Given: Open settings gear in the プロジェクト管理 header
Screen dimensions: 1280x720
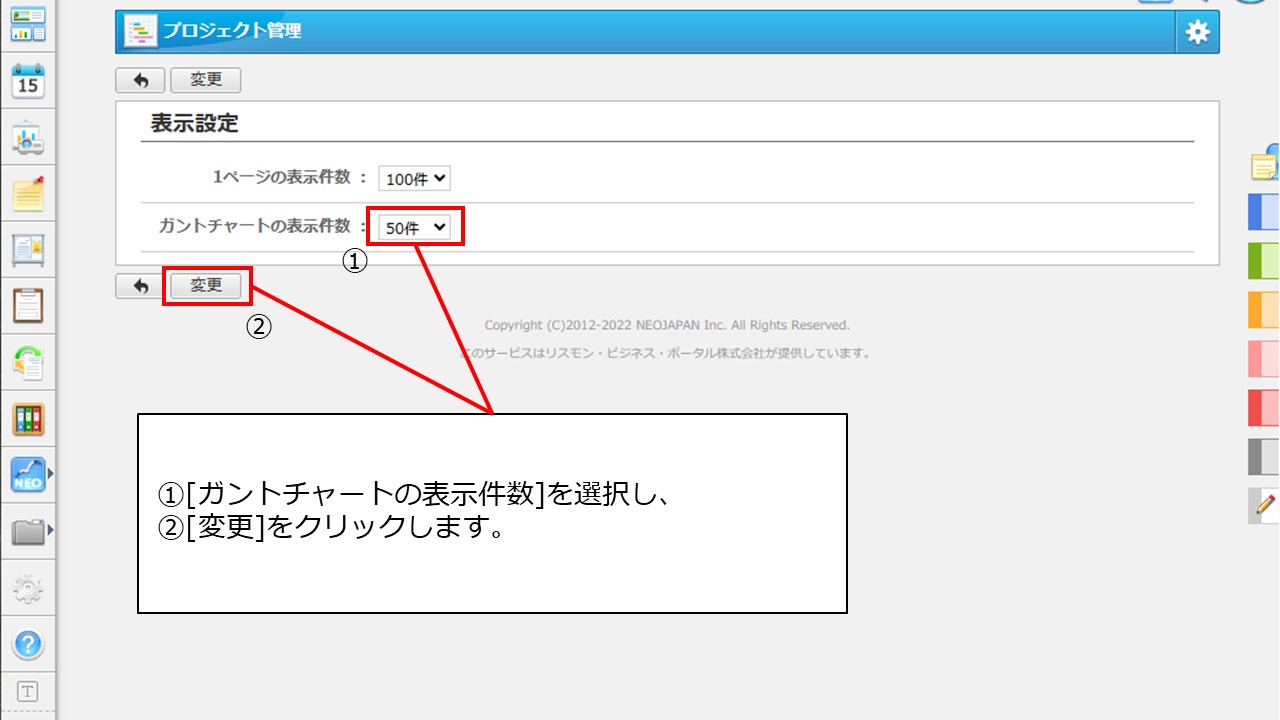Looking at the screenshot, I should click(x=1197, y=32).
